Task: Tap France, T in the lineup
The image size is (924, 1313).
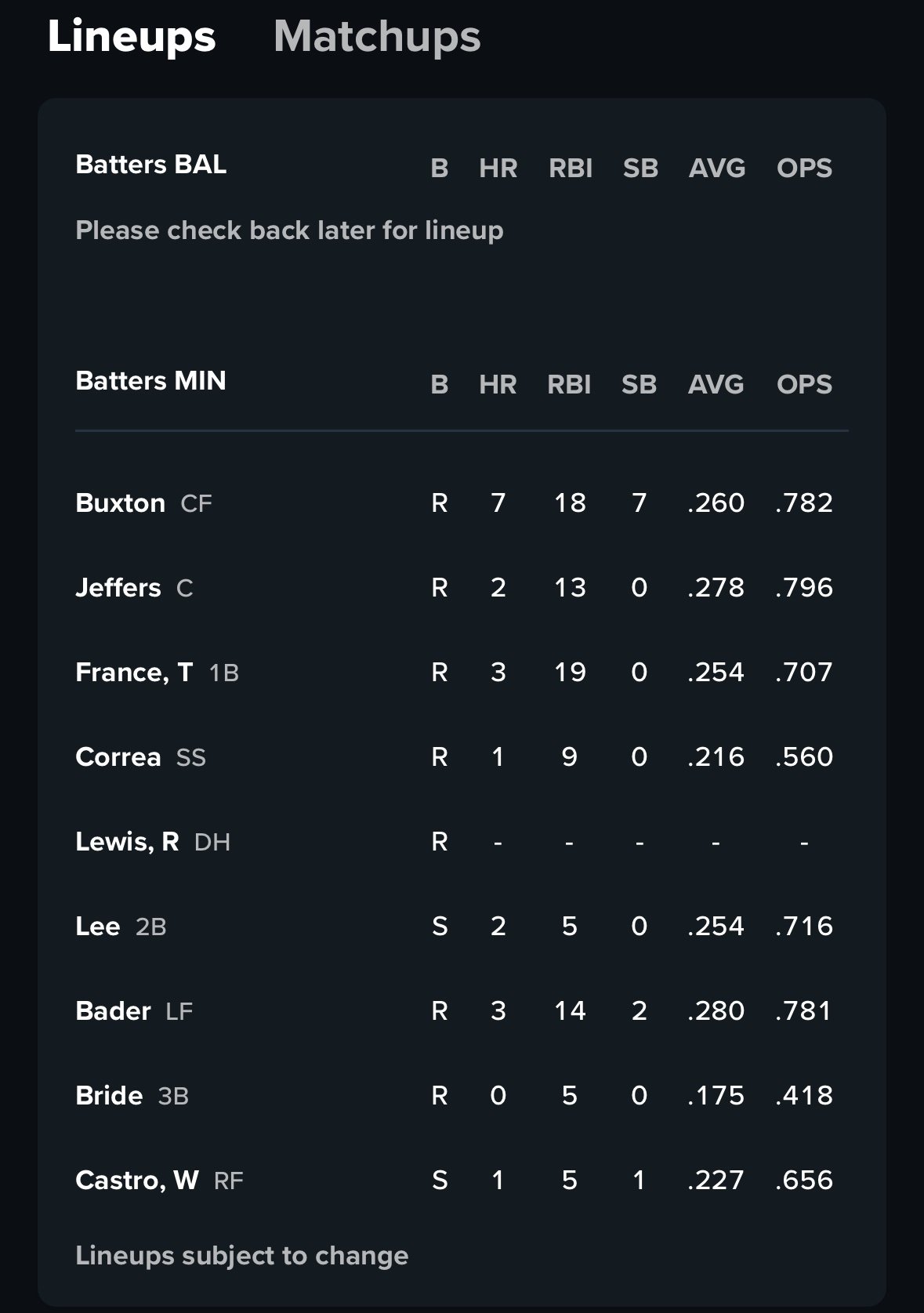Action: [134, 673]
